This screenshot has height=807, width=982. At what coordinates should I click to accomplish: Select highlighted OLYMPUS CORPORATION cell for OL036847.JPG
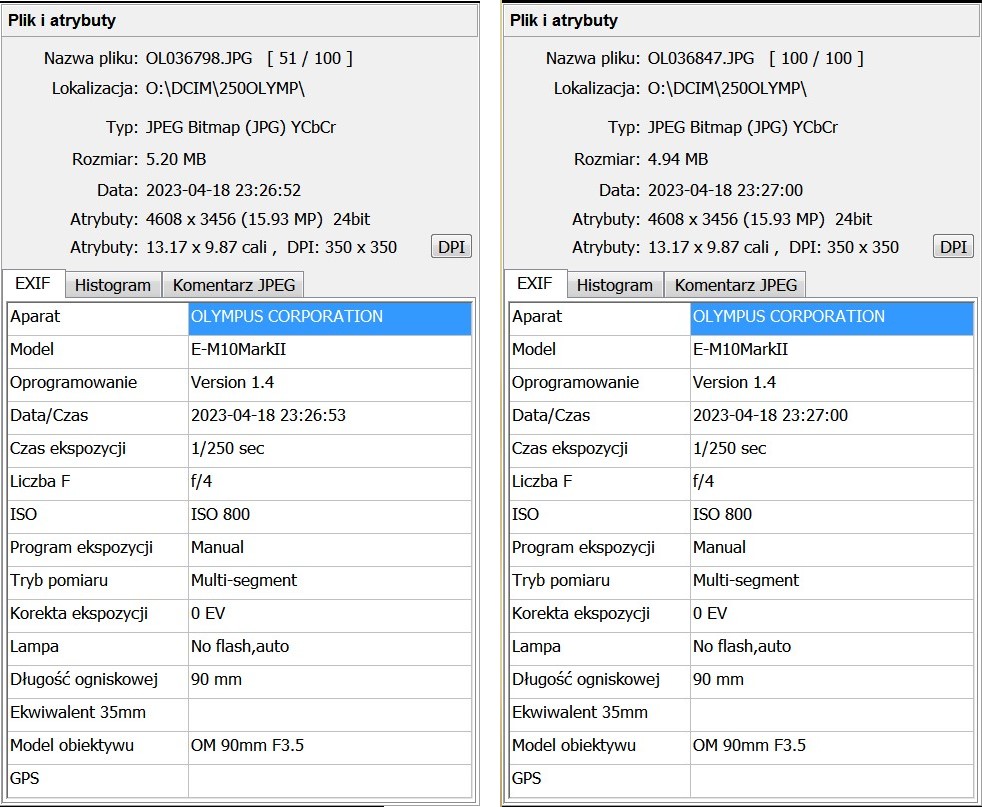pyautogui.click(x=831, y=317)
